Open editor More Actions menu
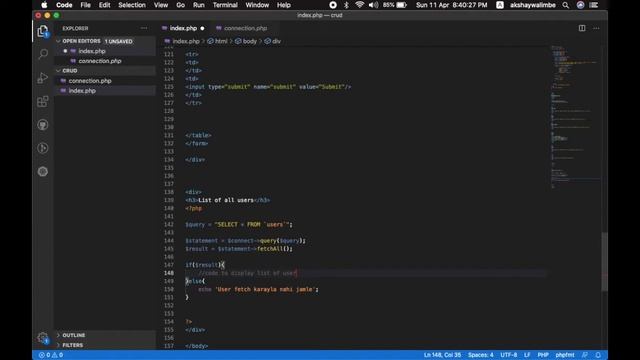Screen dimensions: 640x360 pyautogui.click(x=596, y=28)
